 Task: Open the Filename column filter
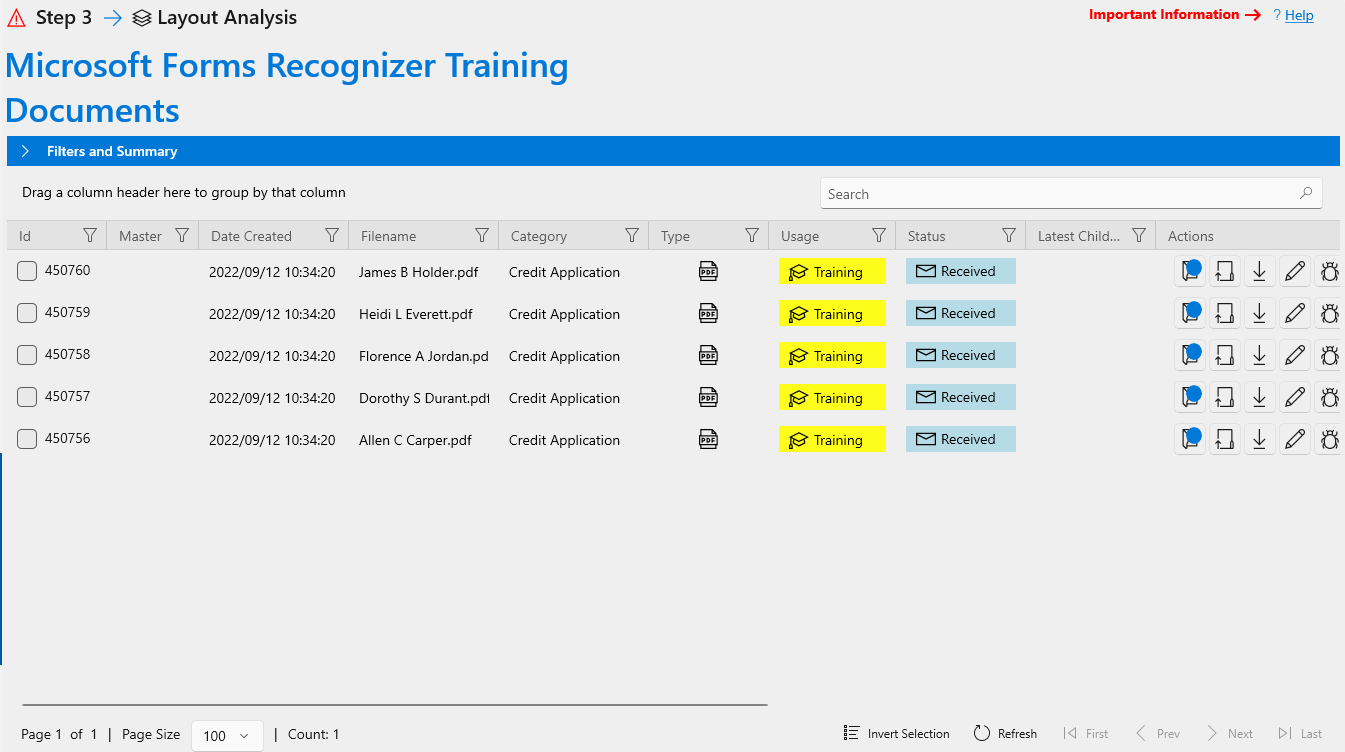click(482, 236)
